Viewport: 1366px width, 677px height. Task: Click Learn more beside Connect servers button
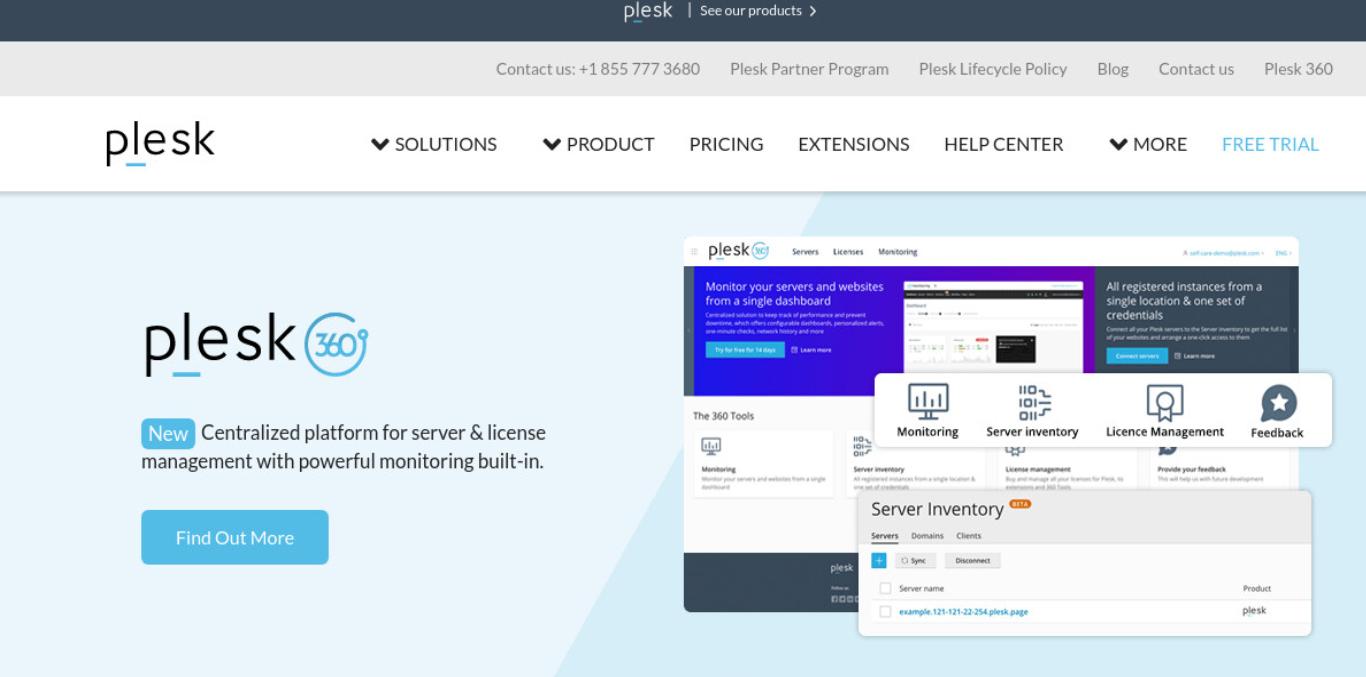pyautogui.click(x=1194, y=356)
